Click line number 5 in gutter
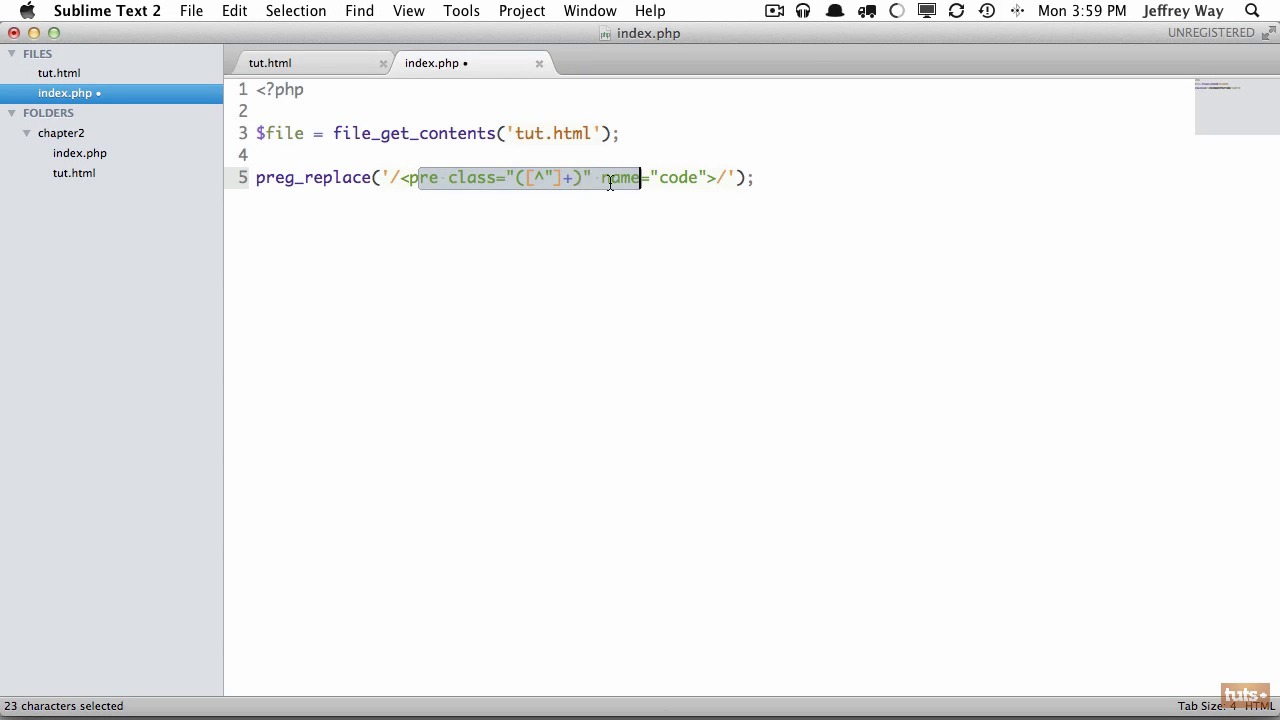 tap(243, 177)
